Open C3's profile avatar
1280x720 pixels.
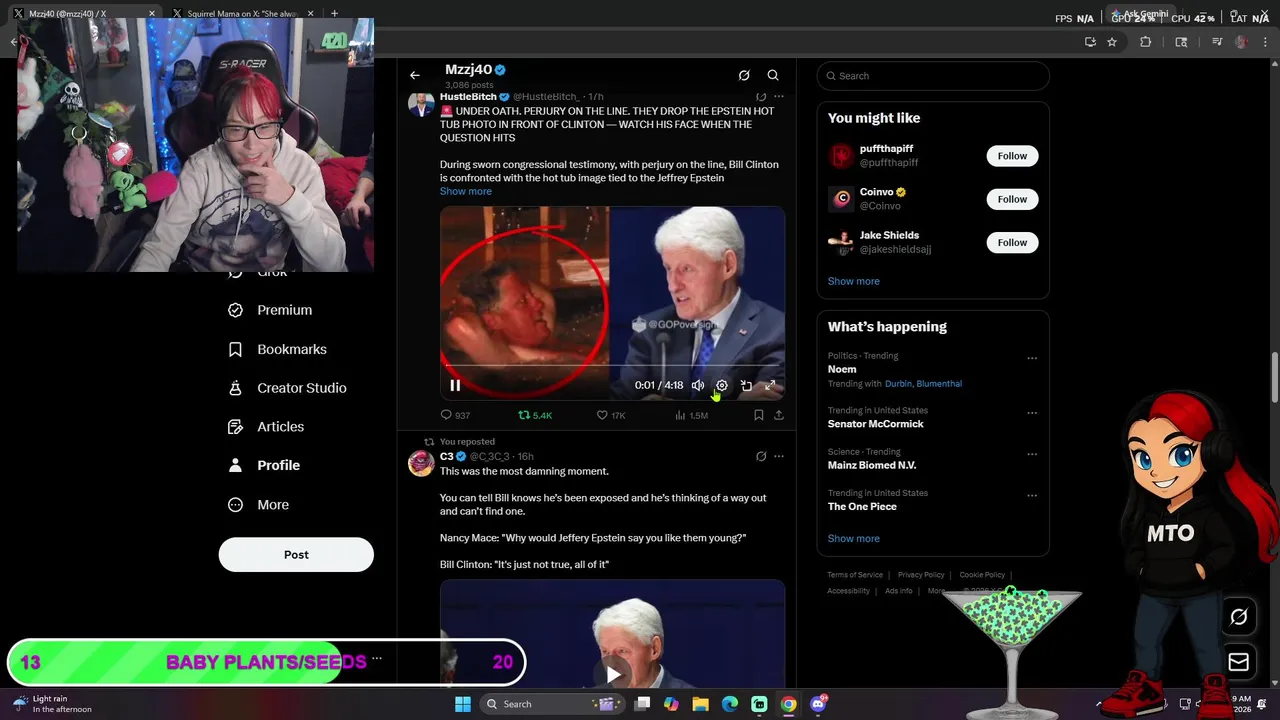[421, 462]
